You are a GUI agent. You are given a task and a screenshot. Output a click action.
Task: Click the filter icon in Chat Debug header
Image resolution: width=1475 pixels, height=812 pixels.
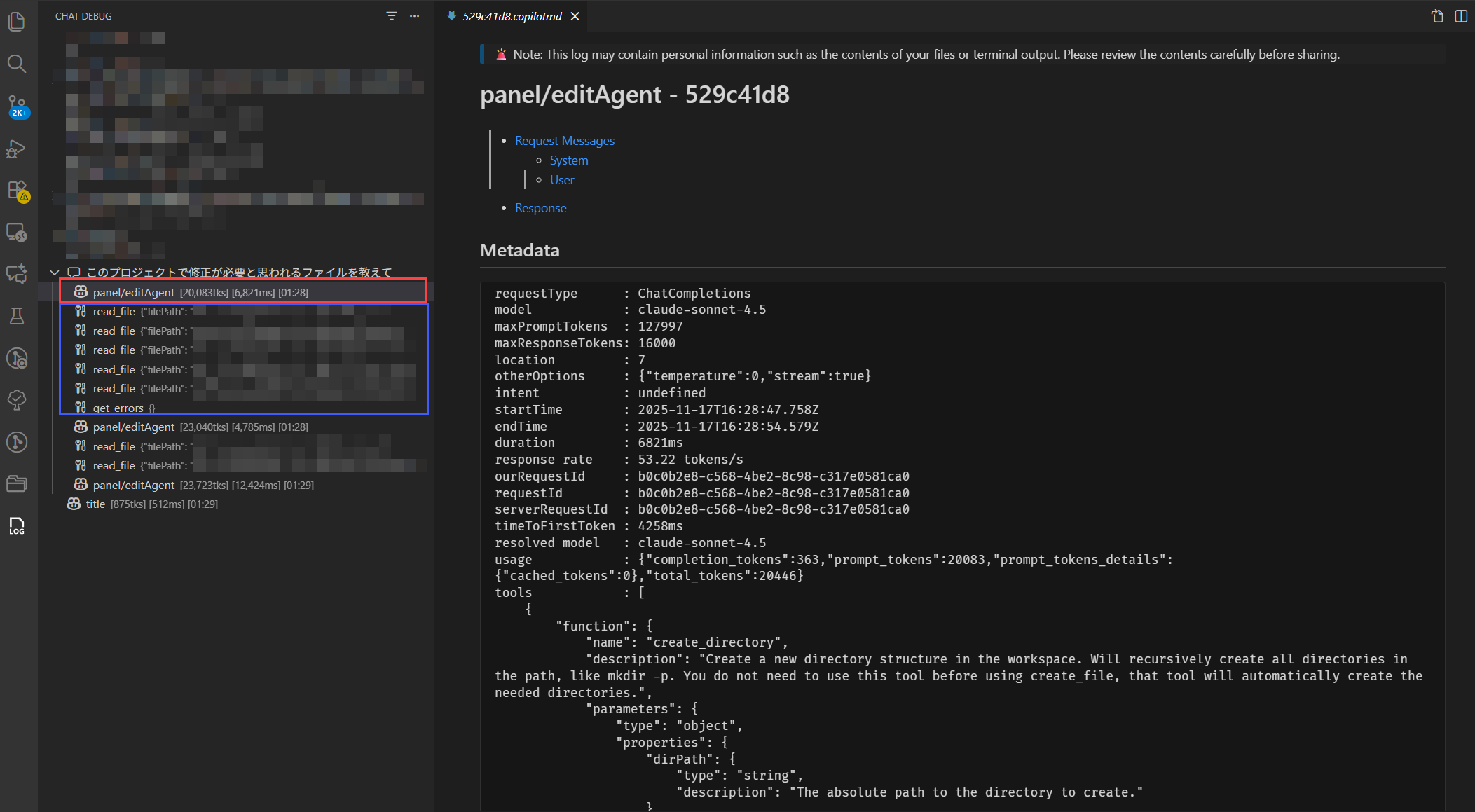pos(392,16)
